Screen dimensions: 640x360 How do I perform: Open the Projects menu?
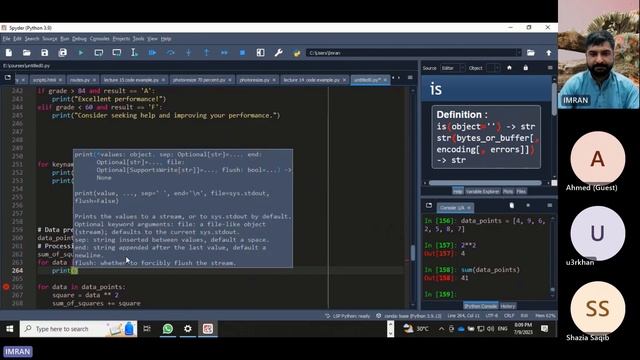(121, 39)
